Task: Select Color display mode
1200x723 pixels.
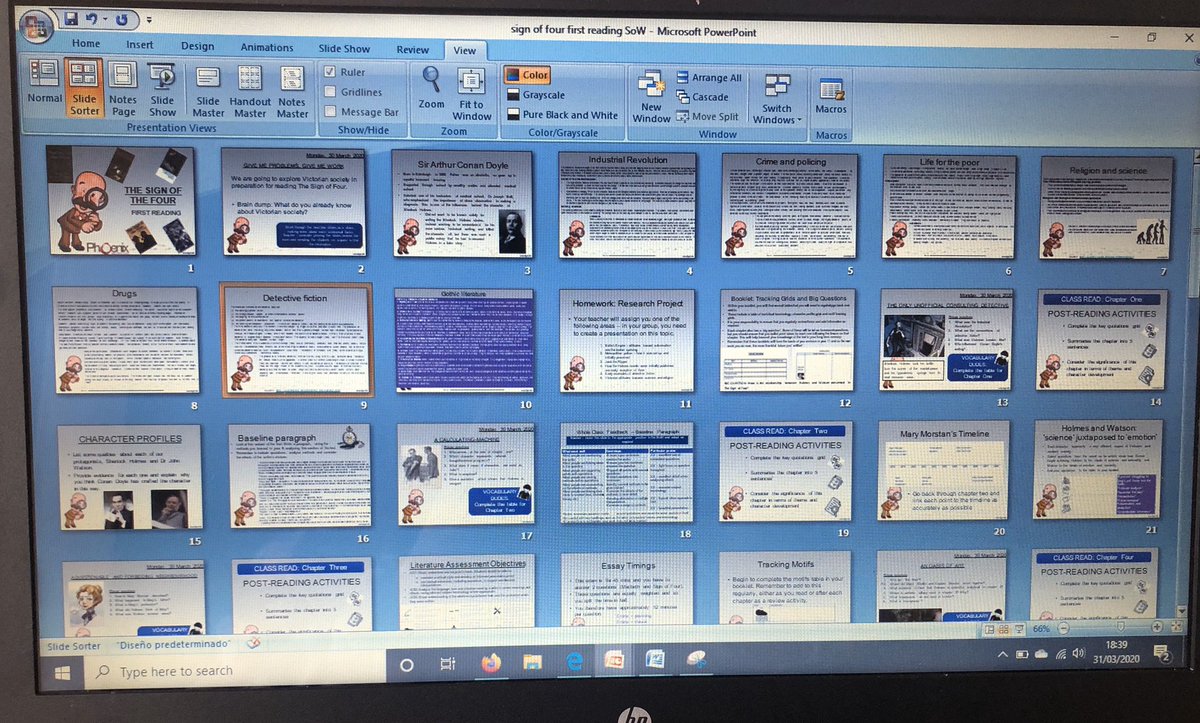Action: [528, 74]
